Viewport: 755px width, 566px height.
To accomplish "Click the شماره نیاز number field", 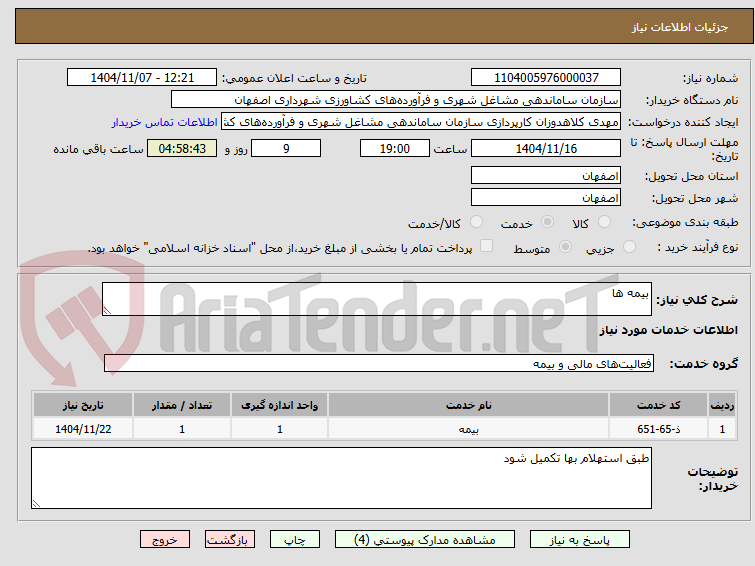I will click(x=546, y=78).
